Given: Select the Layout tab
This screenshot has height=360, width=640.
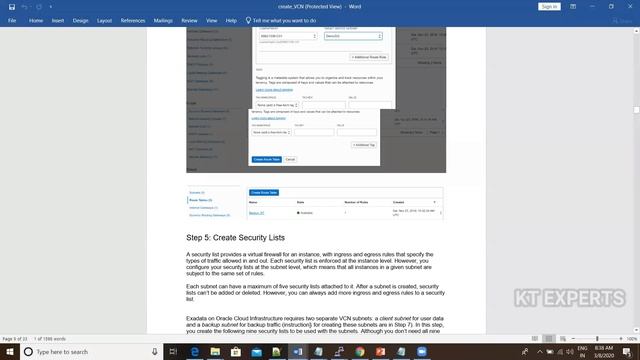Looking at the screenshot, I should 104,20.
